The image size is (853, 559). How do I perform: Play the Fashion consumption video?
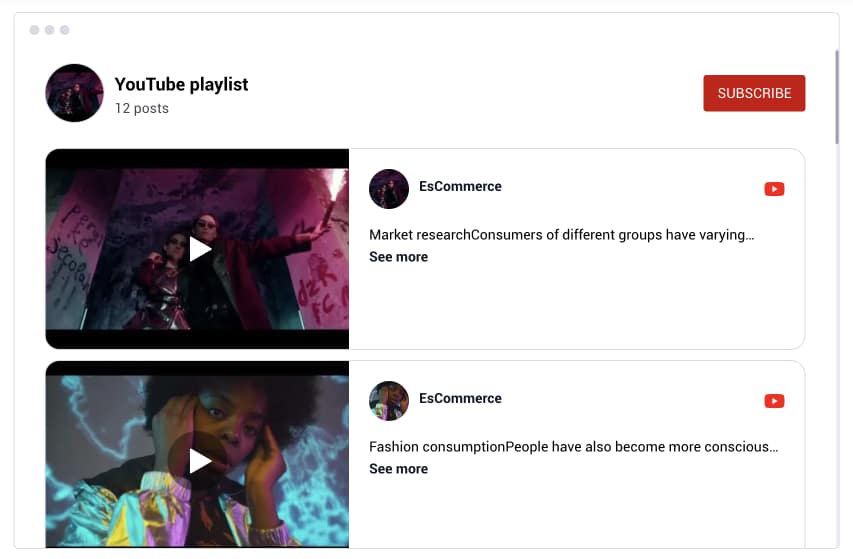coord(200,461)
